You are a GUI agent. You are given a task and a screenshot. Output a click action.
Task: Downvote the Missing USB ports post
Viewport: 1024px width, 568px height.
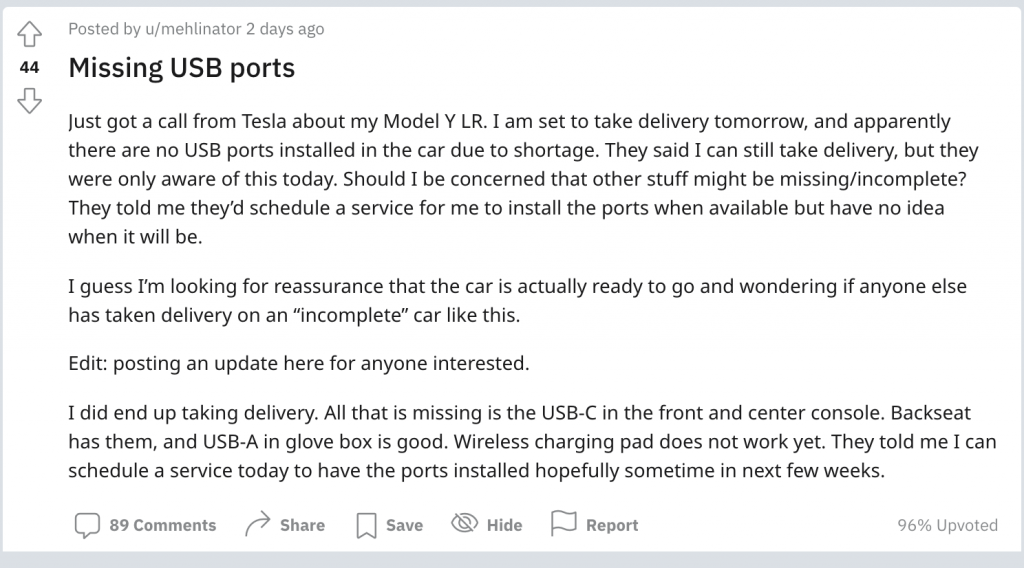tap(29, 99)
